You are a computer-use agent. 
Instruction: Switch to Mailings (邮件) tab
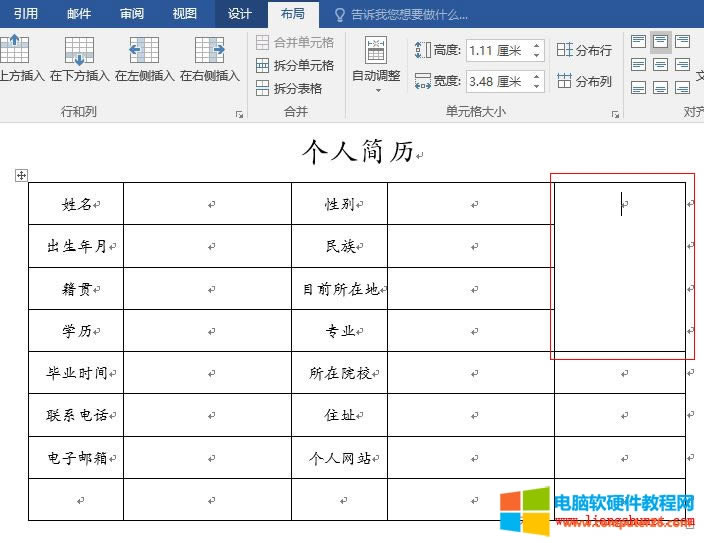click(x=79, y=14)
